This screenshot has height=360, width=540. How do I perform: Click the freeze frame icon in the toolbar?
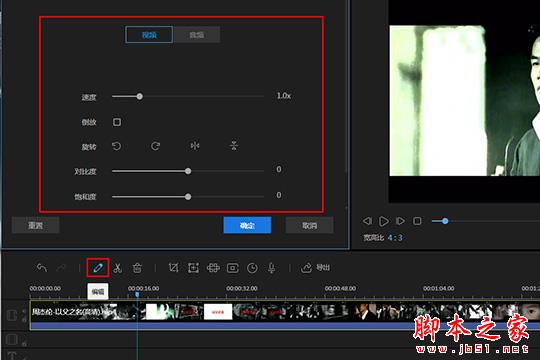tap(233, 268)
